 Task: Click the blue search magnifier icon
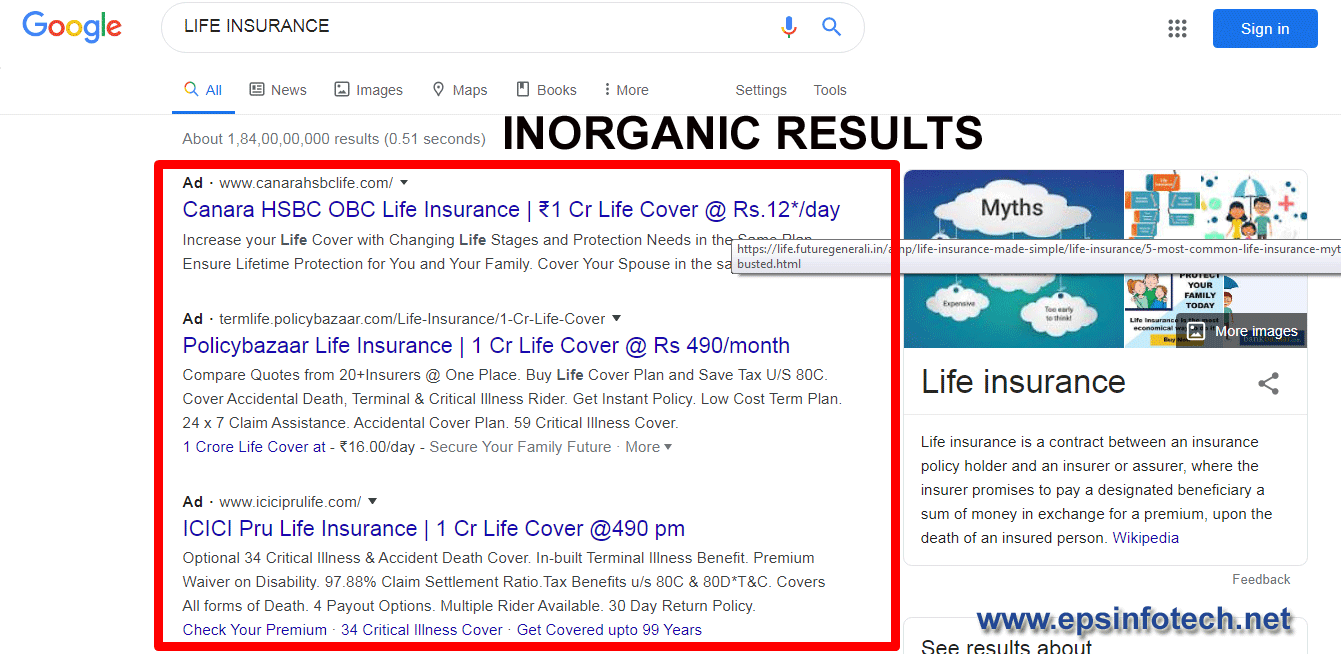coord(832,27)
